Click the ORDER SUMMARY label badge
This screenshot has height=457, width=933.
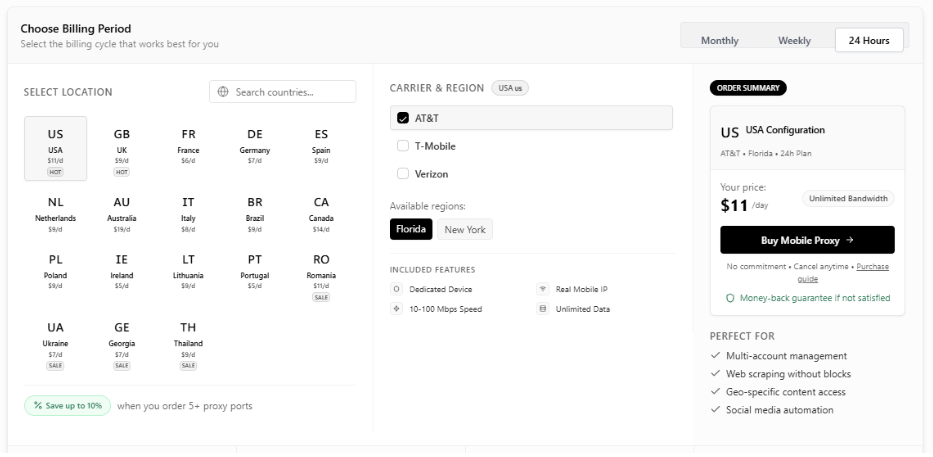748,88
